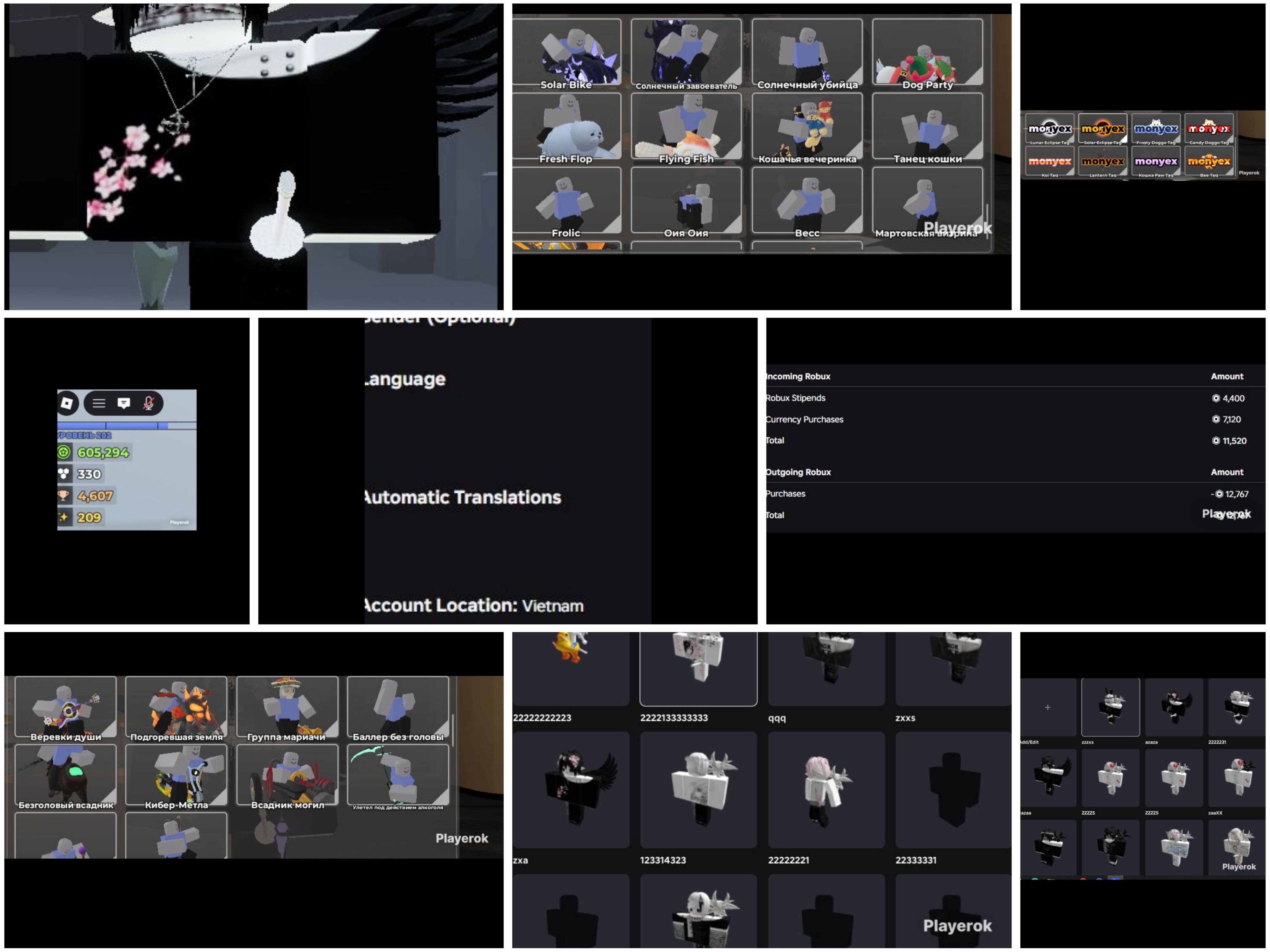Viewport: 1270px width, 952px height.
Task: Select the 2222231 outfit thumbnail
Action: tap(1237, 707)
